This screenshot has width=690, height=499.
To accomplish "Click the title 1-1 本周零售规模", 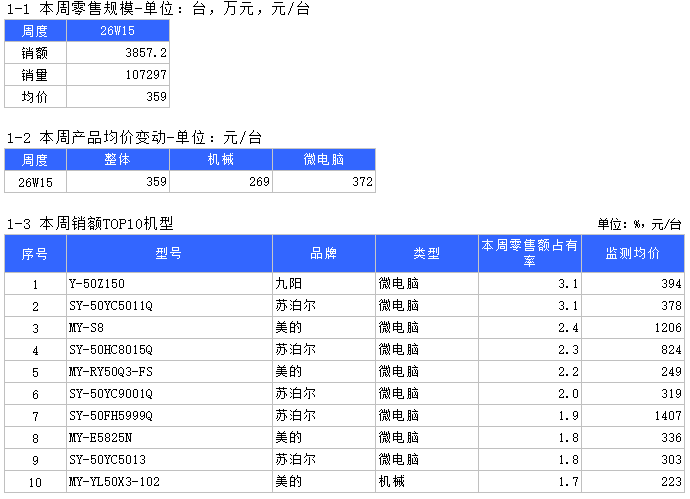I will (x=158, y=8).
